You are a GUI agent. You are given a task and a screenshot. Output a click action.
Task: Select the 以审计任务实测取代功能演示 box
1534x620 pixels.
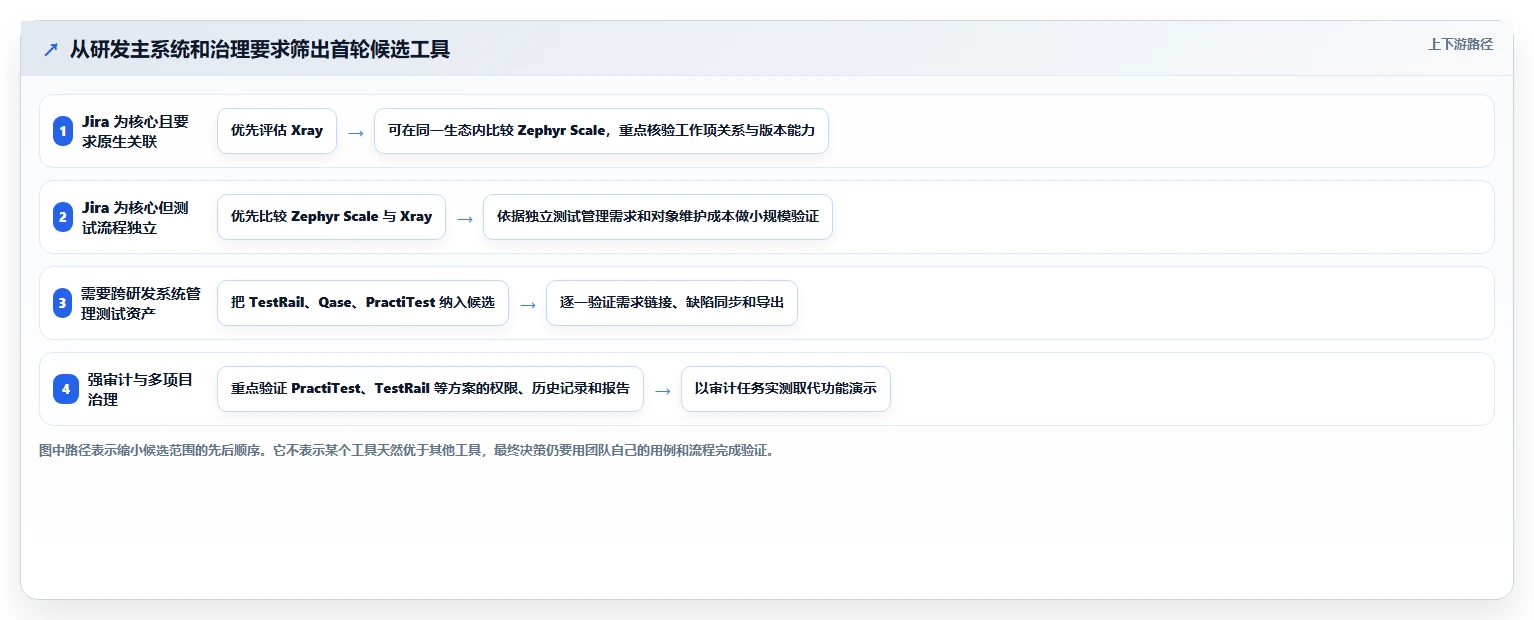(x=786, y=389)
